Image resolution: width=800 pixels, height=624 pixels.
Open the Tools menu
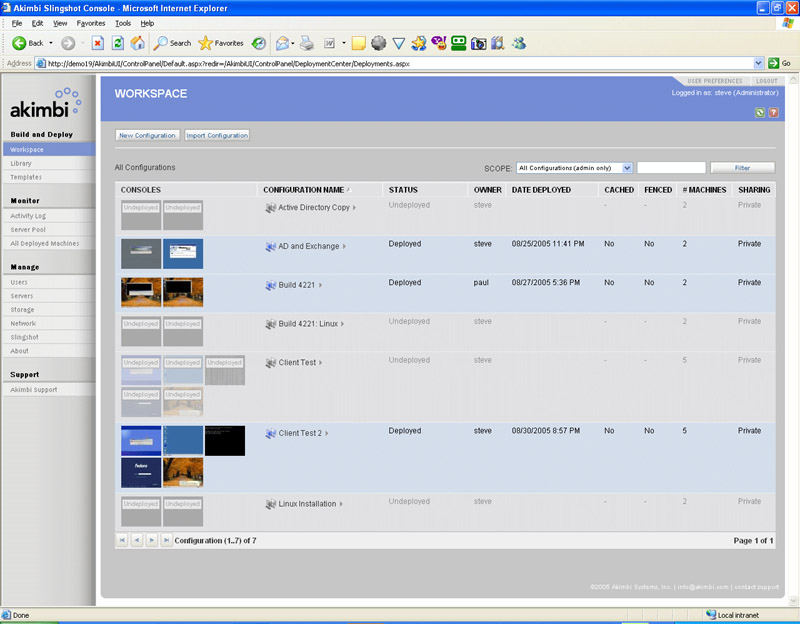pos(123,23)
